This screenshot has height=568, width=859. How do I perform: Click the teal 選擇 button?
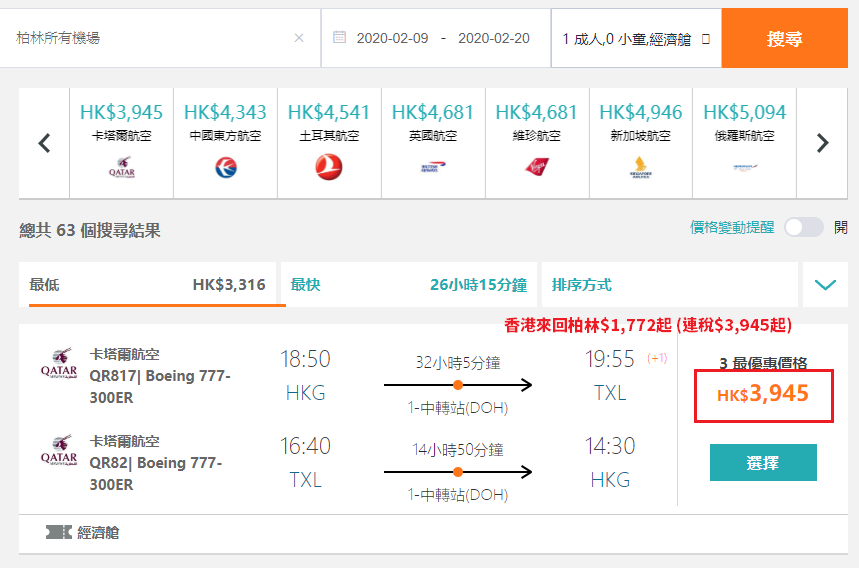click(x=763, y=463)
